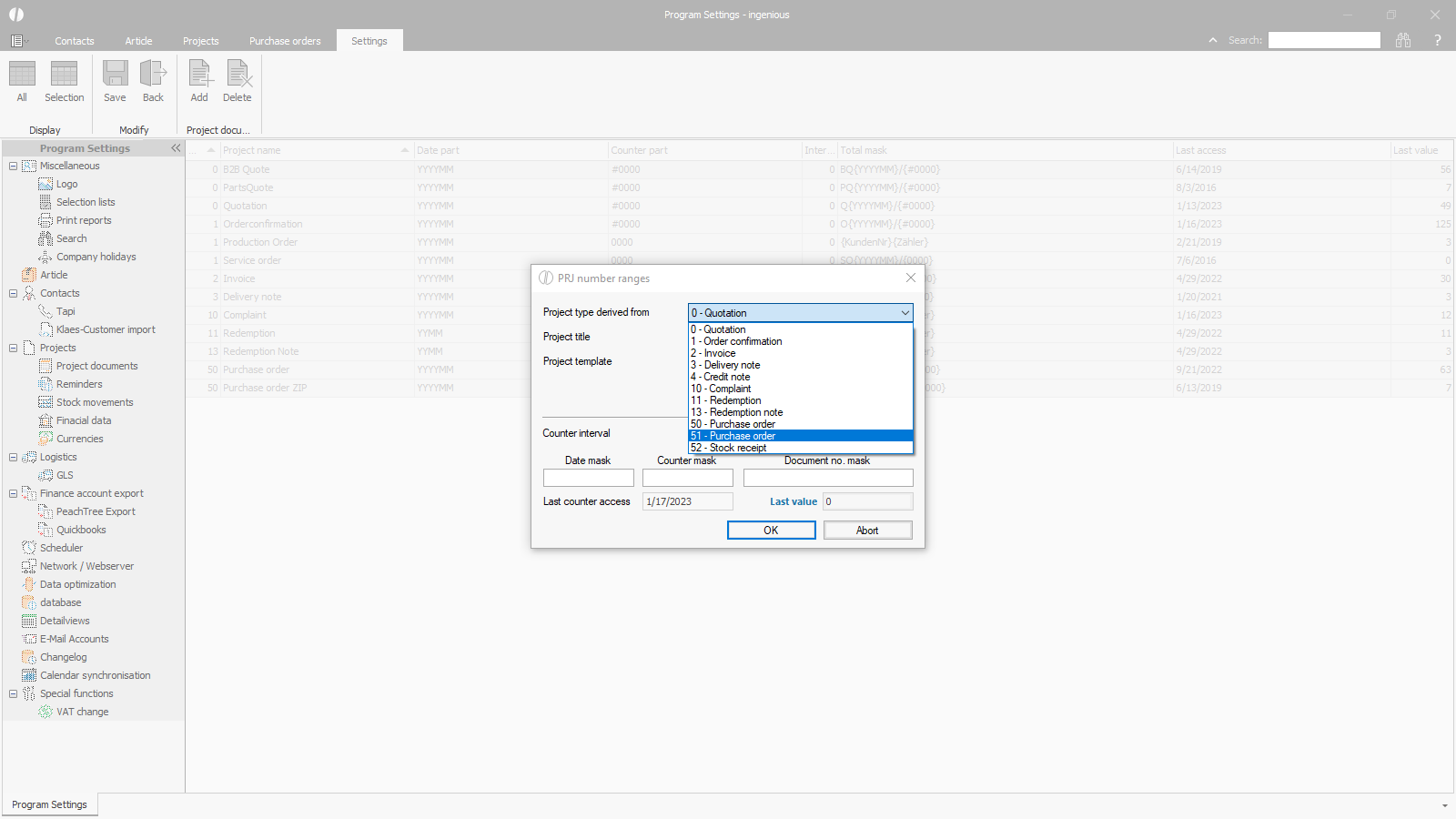Click the Add project document icon

coord(199,75)
